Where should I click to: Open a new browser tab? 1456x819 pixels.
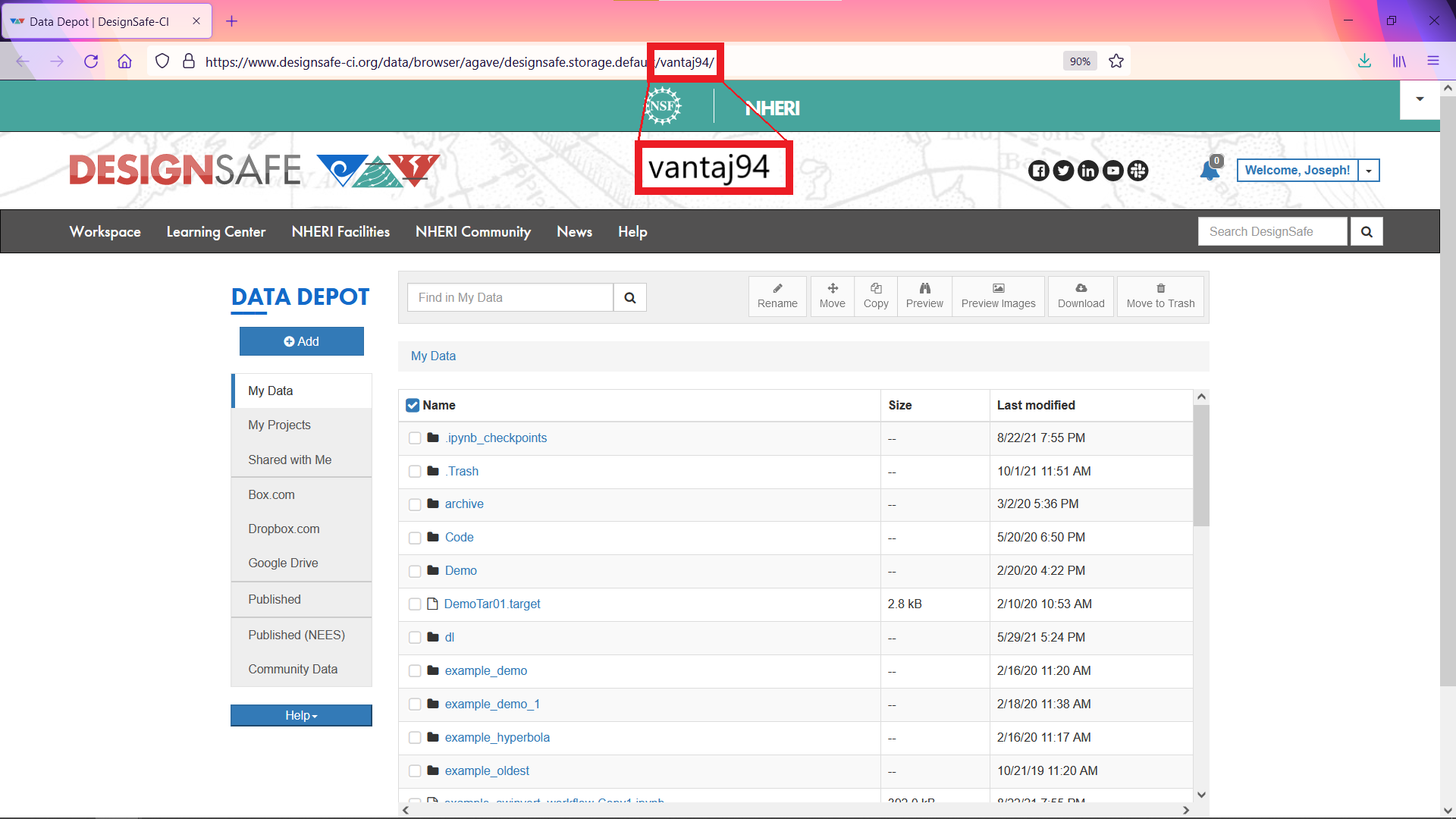click(232, 21)
